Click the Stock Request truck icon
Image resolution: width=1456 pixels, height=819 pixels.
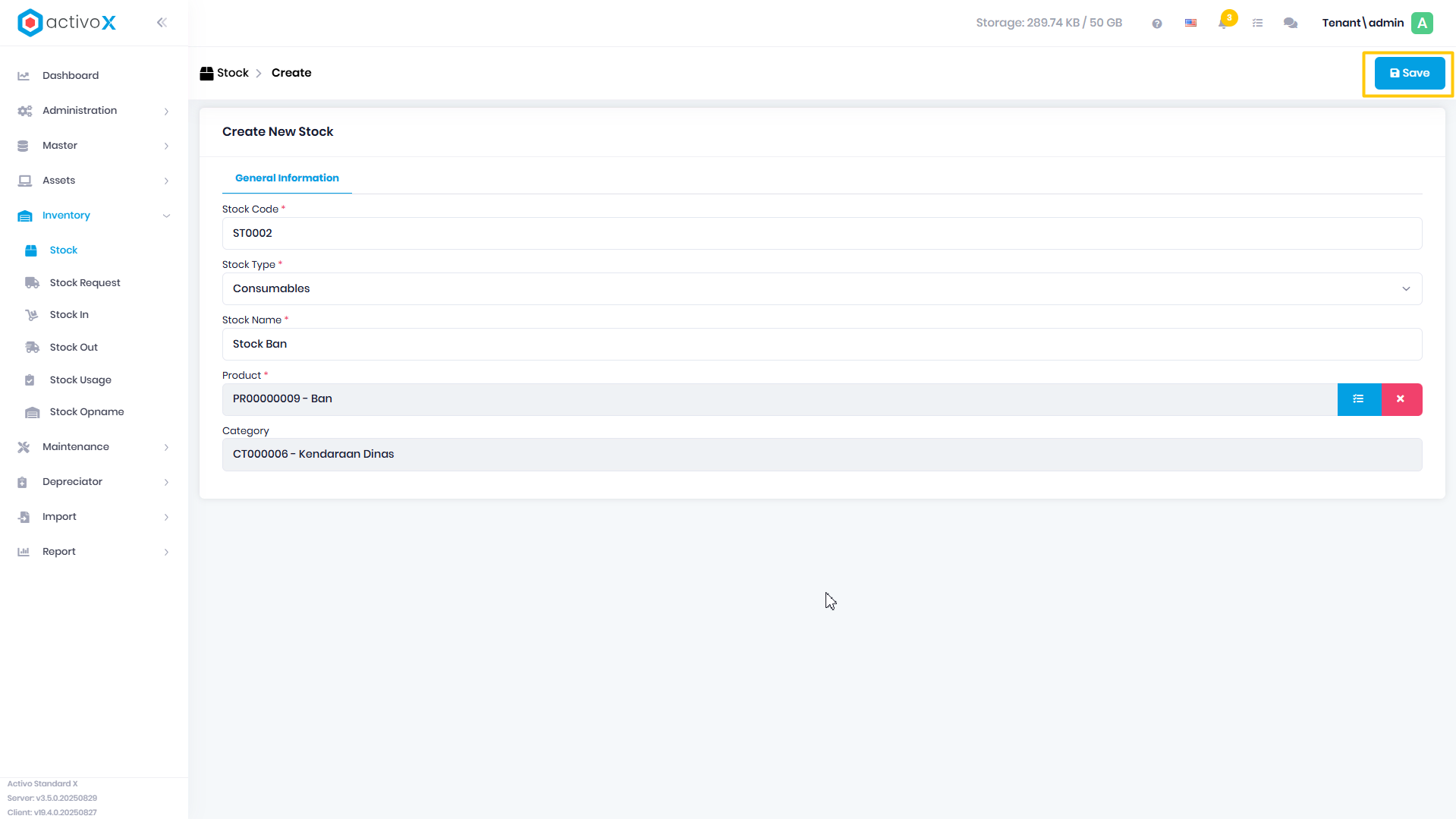[32, 283]
